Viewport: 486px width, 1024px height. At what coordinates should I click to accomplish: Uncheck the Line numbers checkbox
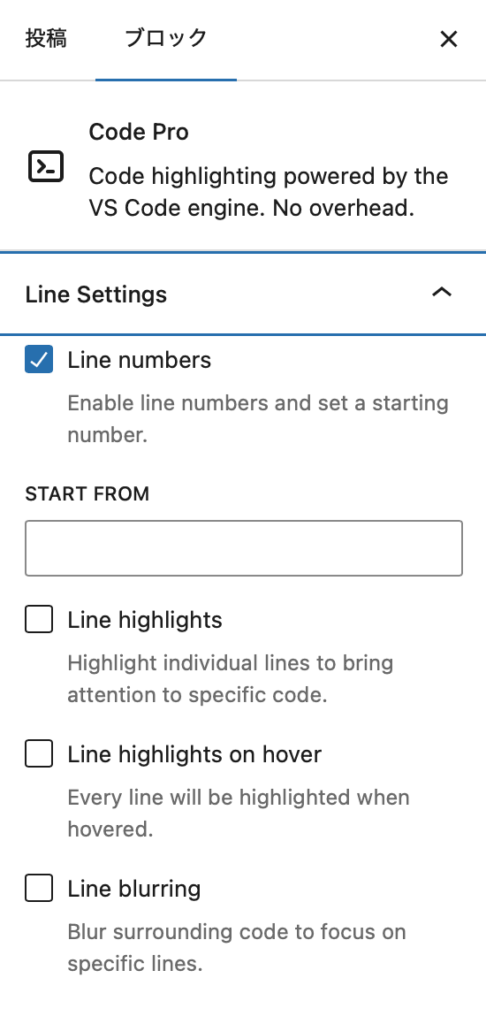coord(39,360)
